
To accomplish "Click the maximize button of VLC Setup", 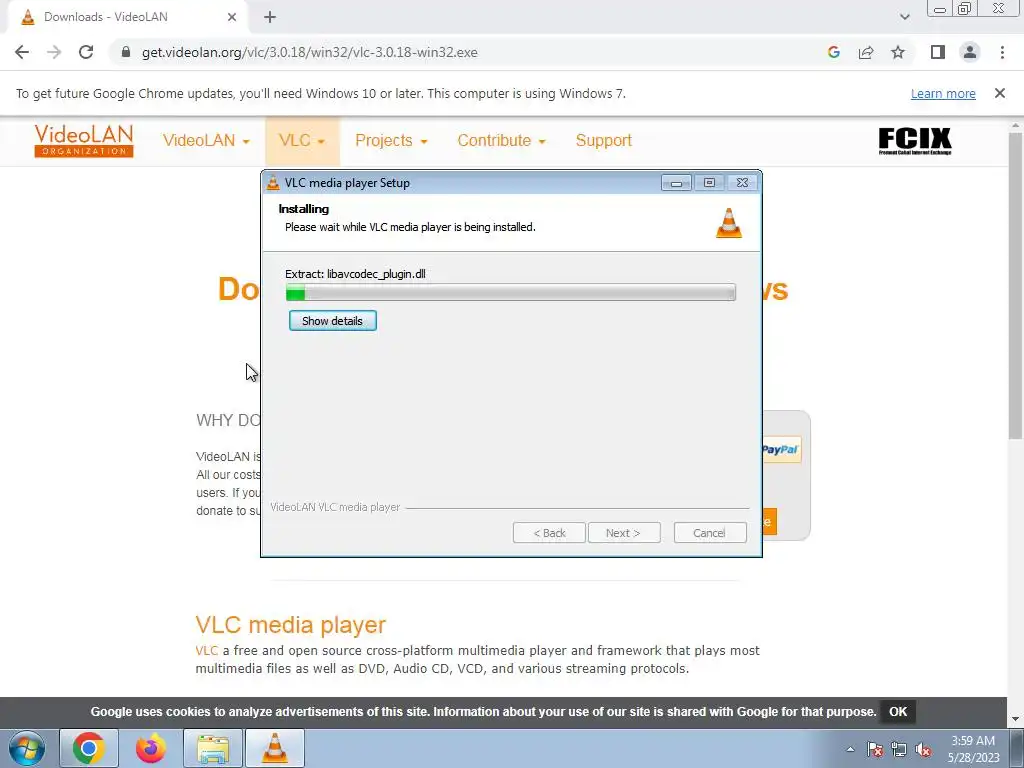I will click(709, 183).
